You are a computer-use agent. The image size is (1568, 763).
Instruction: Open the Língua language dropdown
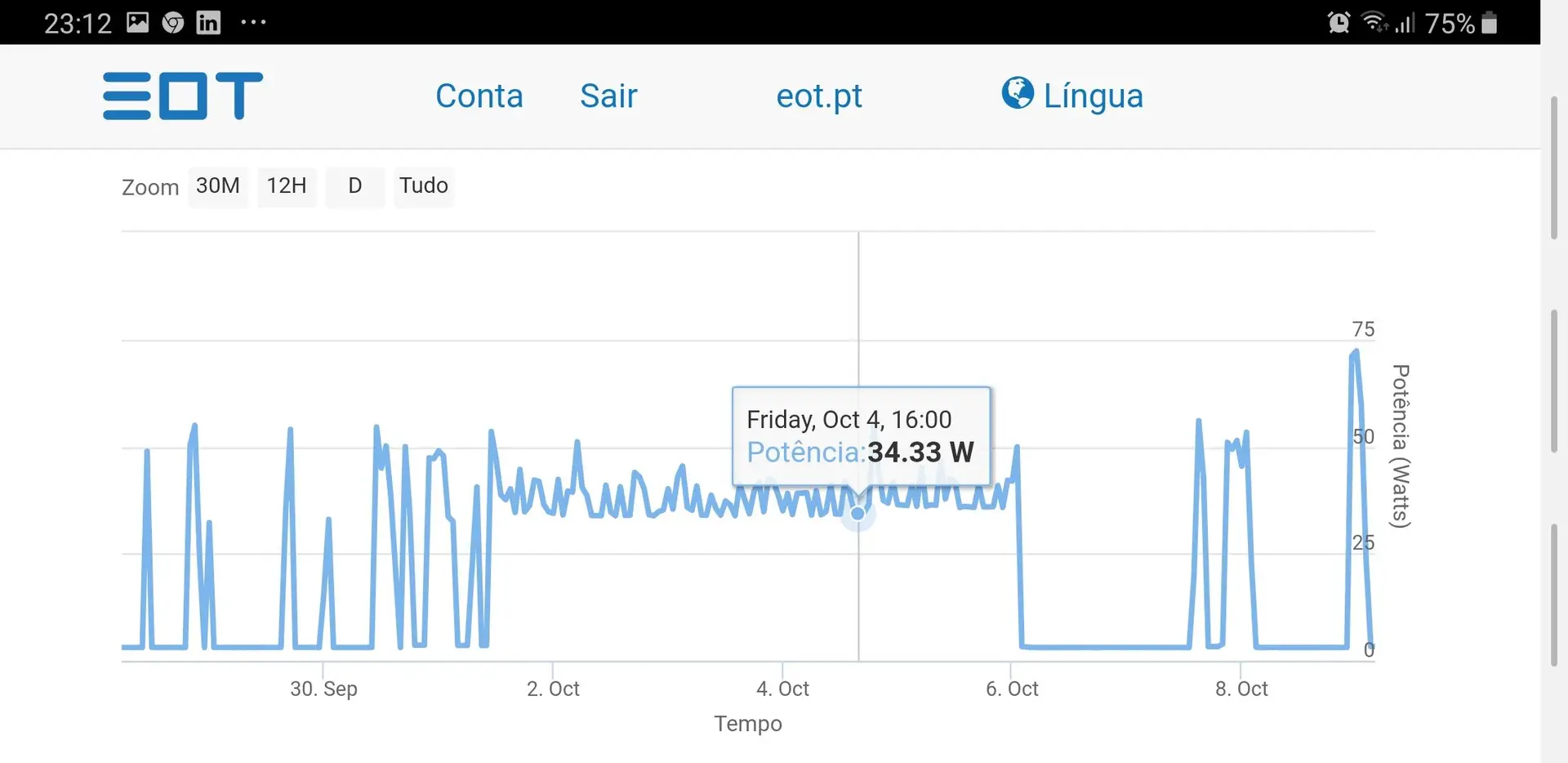tap(1093, 96)
